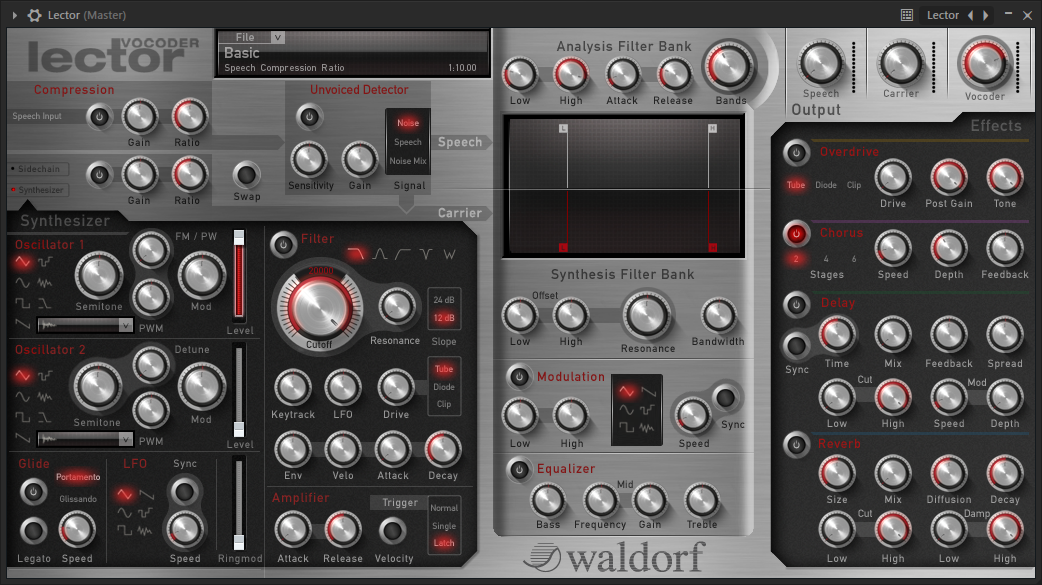Screen dimensions: 1042x585
Task: Toggle the Filter power button
Action: click(283, 242)
